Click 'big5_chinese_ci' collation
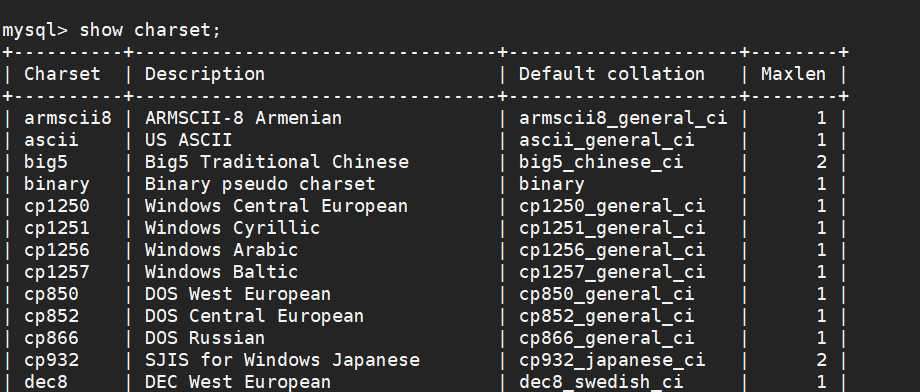This screenshot has width=920, height=392. click(601, 162)
